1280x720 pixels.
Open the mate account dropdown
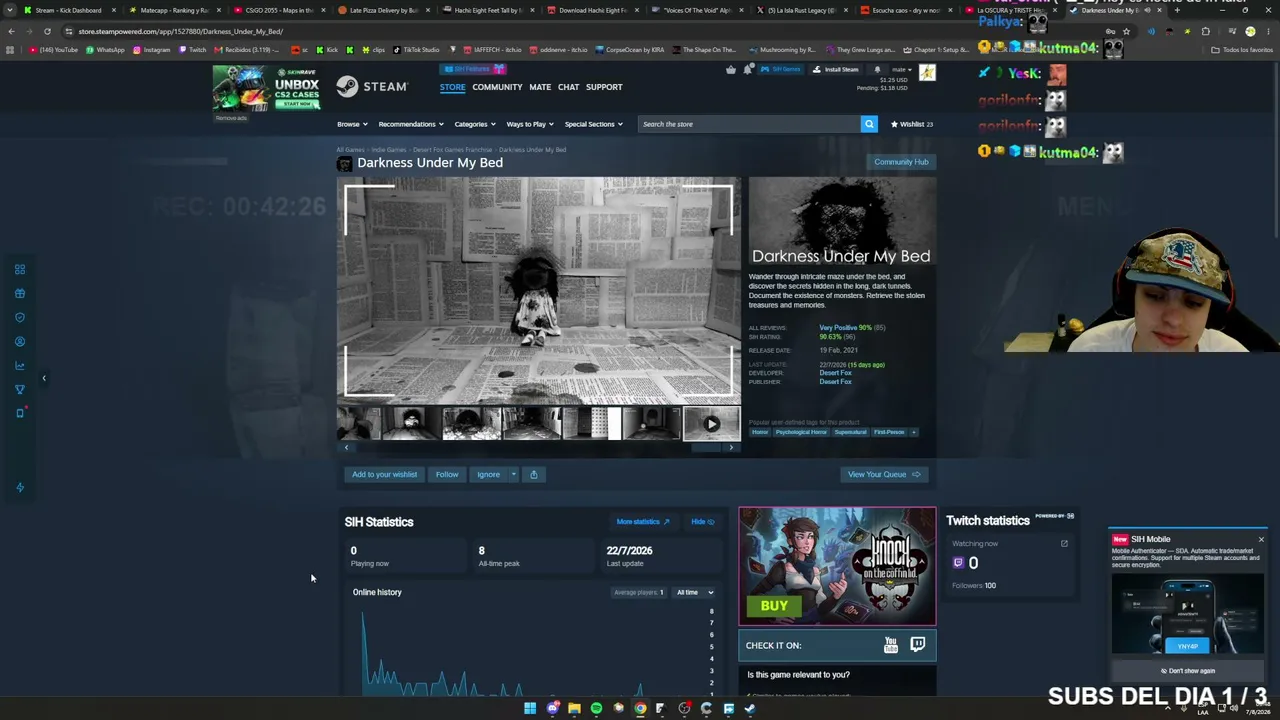pyautogui.click(x=901, y=69)
